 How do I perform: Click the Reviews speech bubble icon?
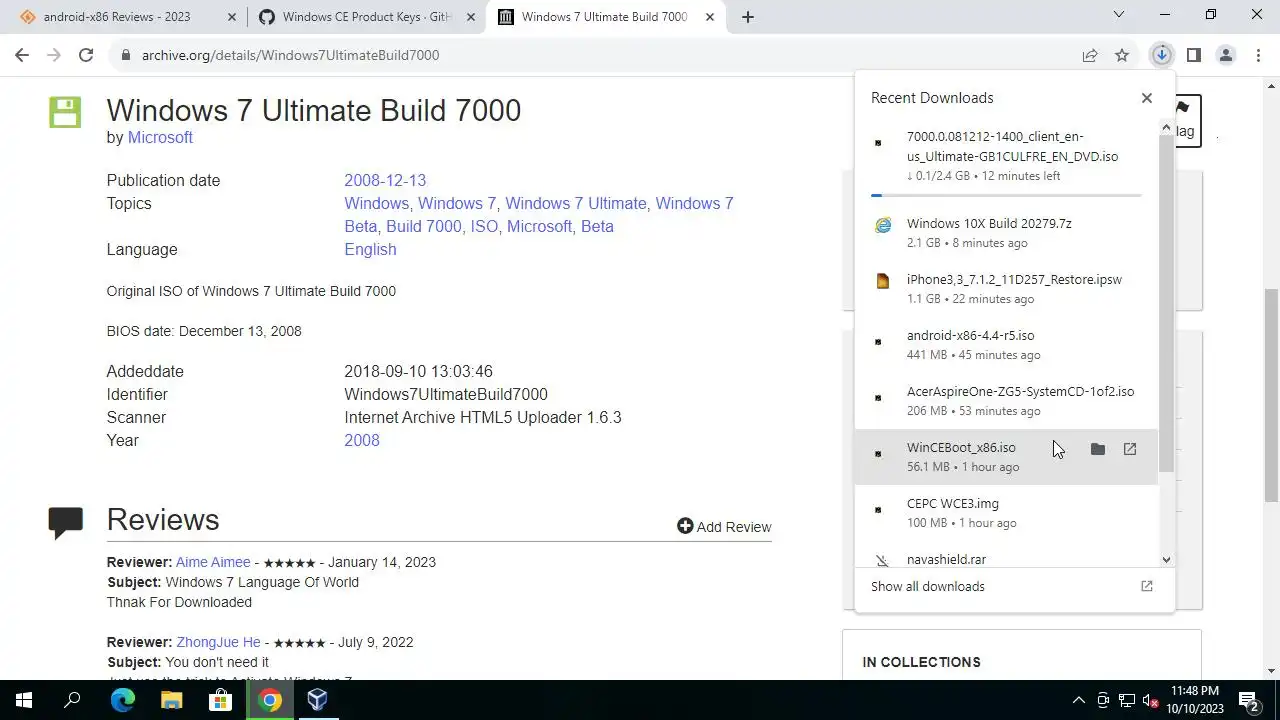pyautogui.click(x=65, y=522)
